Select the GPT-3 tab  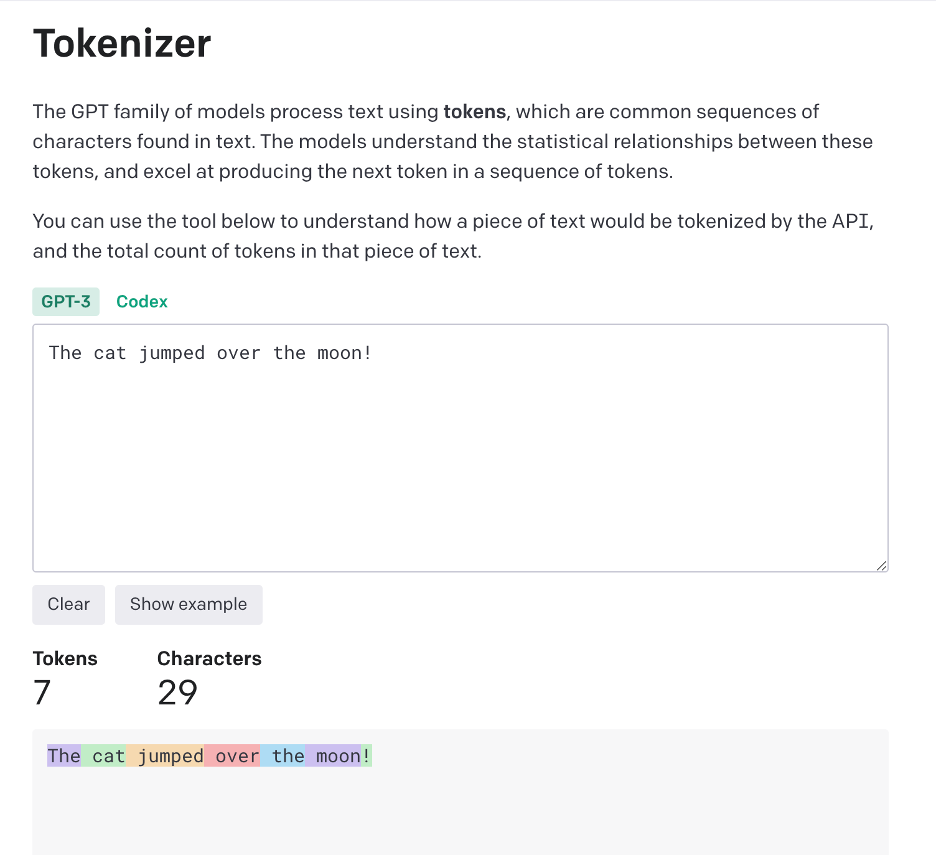click(x=66, y=301)
